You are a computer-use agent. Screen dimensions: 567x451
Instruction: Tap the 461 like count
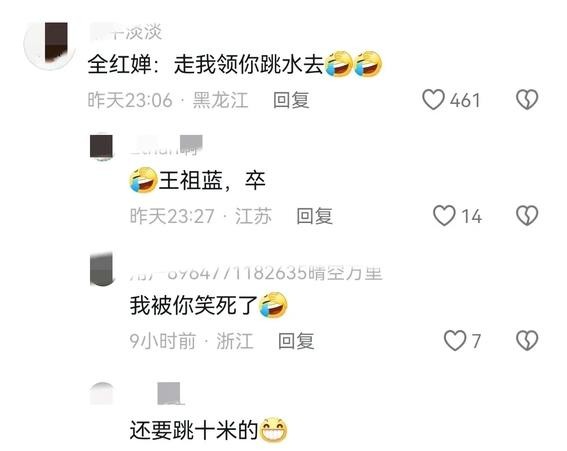point(465,100)
